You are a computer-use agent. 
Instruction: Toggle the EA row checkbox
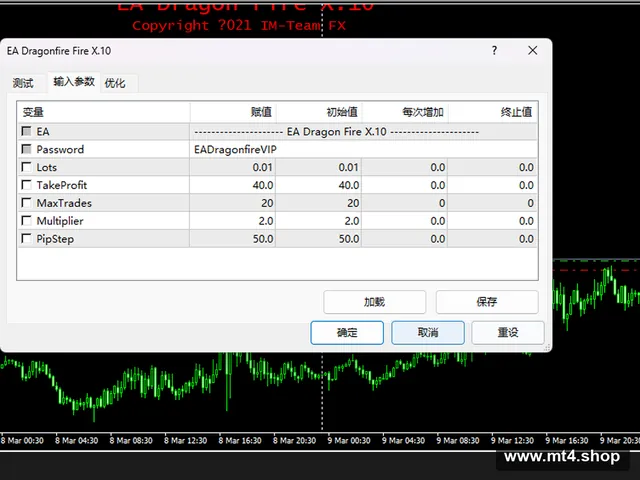(27, 131)
